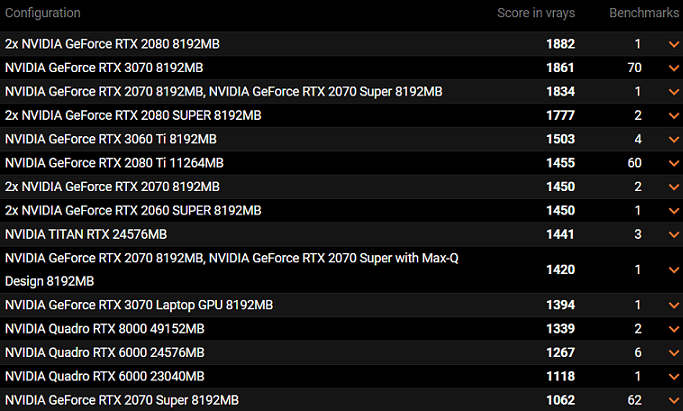The height and width of the screenshot is (411, 683).
Task: Click the benchmark count 62
Action: [x=635, y=400]
